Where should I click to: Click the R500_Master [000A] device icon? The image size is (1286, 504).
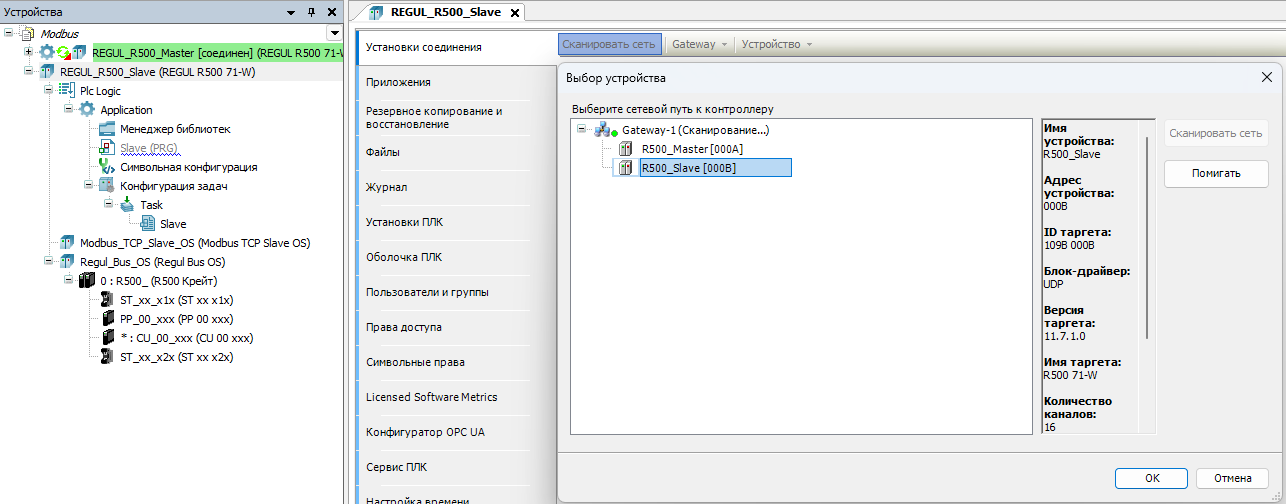click(x=626, y=149)
